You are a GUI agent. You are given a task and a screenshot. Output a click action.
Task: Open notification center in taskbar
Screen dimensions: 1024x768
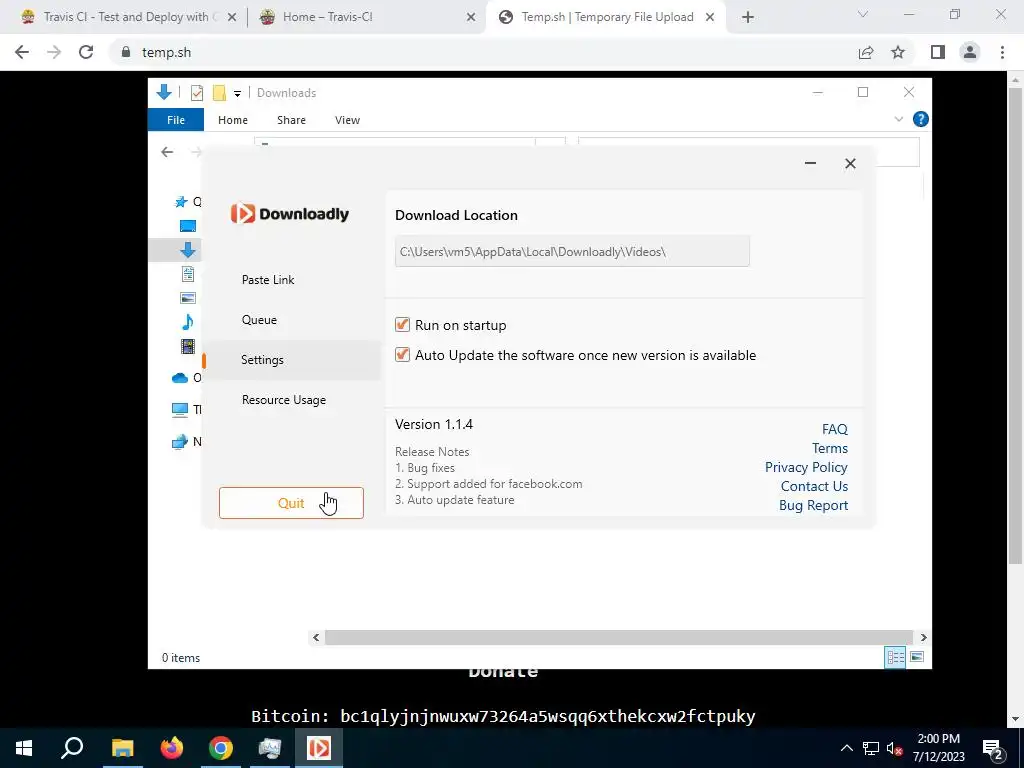tap(993, 748)
